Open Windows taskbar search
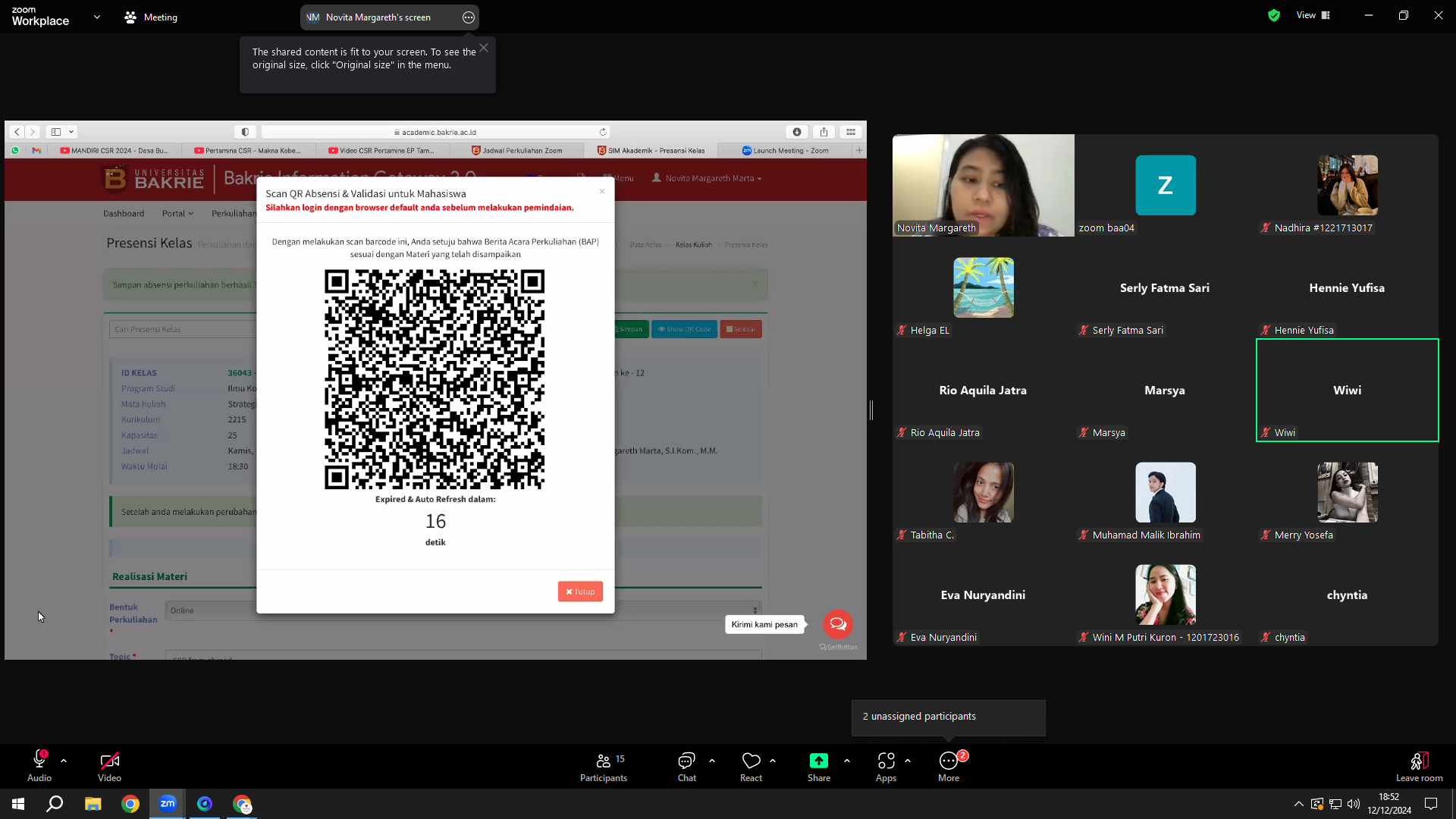1456x819 pixels. tap(55, 804)
